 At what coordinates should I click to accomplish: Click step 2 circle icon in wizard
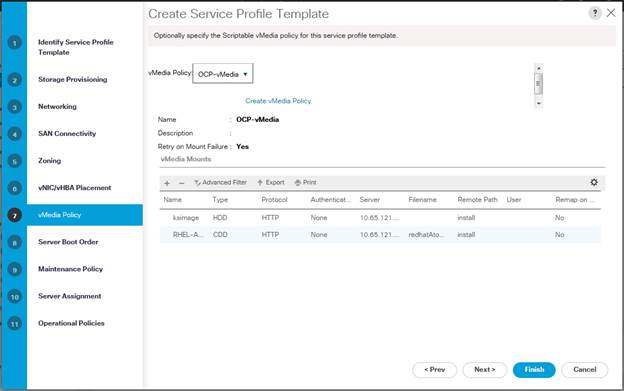(x=15, y=80)
